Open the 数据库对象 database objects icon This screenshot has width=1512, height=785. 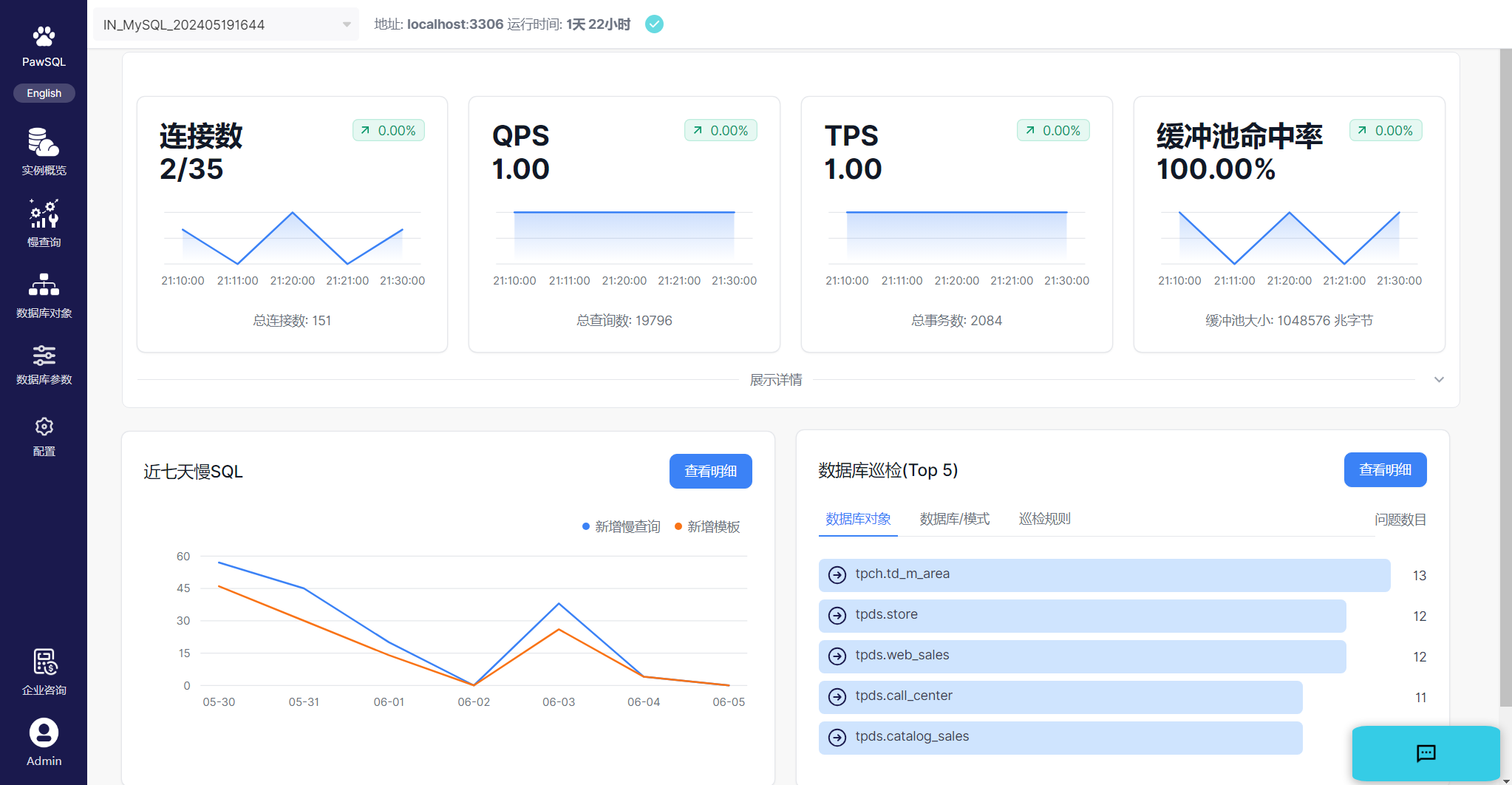[44, 285]
